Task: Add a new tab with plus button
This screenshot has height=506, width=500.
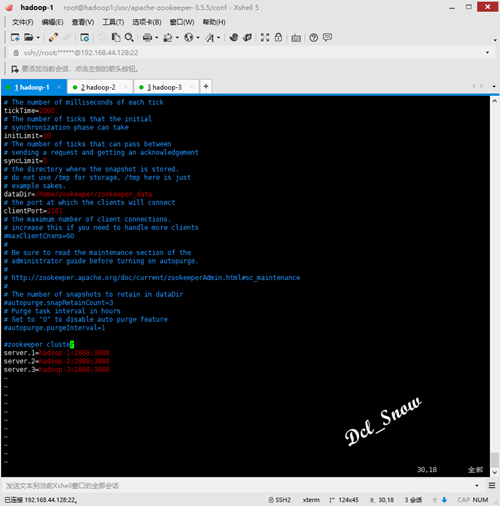Action: pyautogui.click(x=206, y=87)
